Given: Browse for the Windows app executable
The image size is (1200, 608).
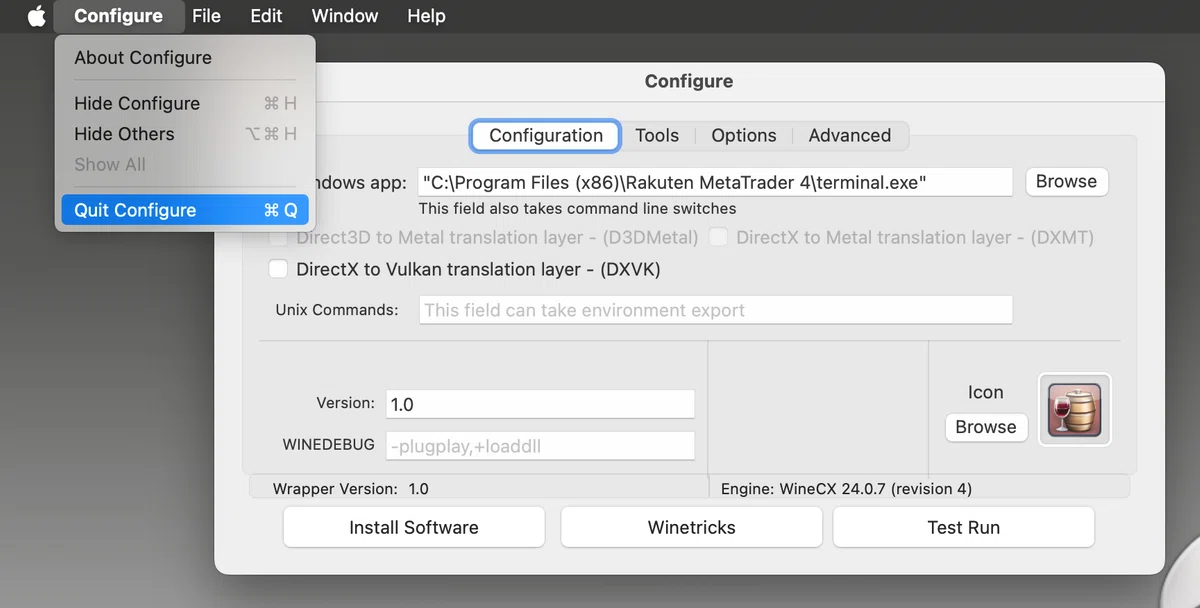Looking at the screenshot, I should coord(1066,182).
